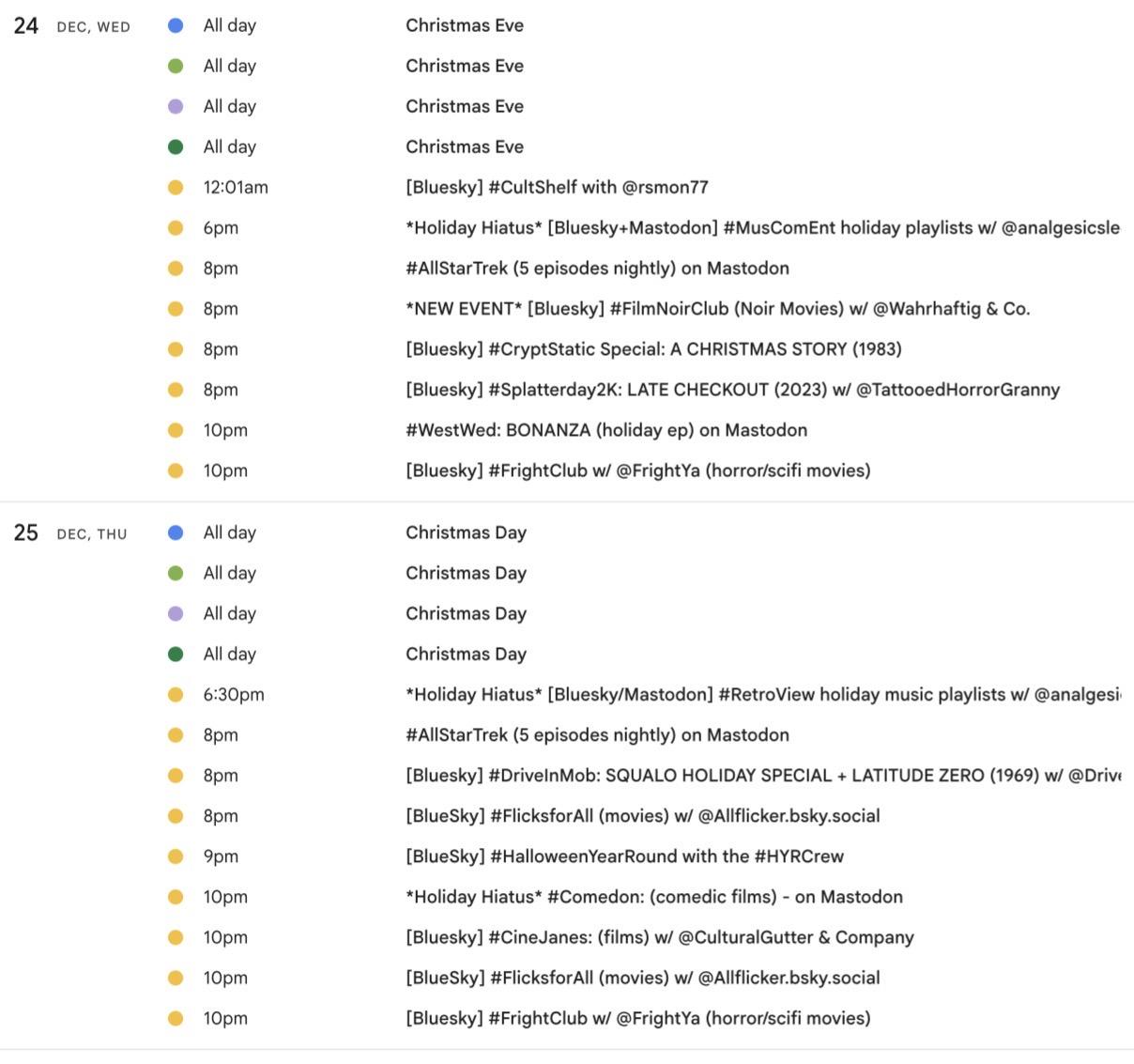1134x1064 pixels.
Task: Click the 6:30pm time label
Action: point(234,694)
